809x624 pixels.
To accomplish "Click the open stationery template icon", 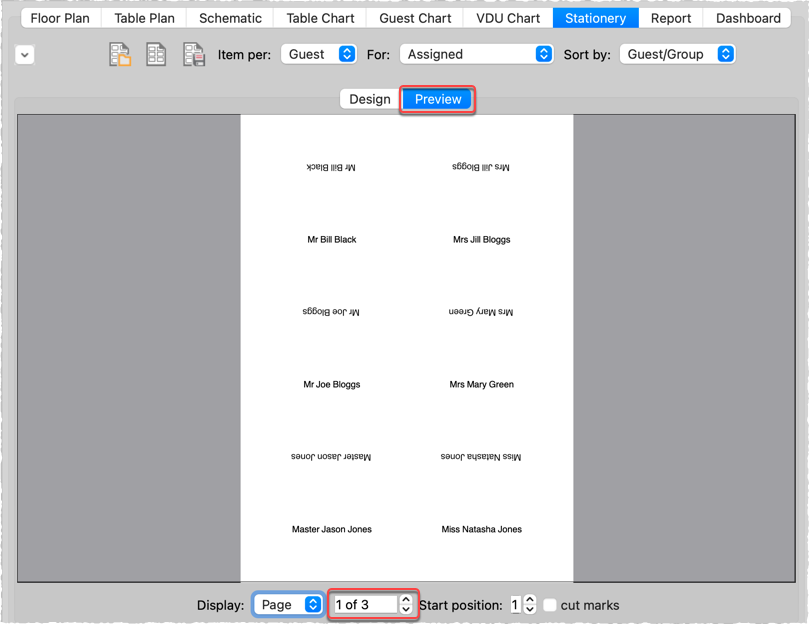I will (x=120, y=54).
